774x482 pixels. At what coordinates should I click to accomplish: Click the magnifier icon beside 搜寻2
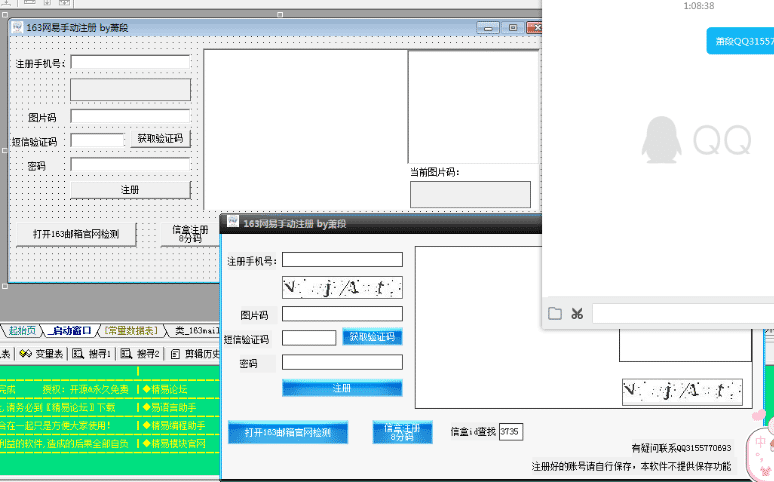pos(126,354)
